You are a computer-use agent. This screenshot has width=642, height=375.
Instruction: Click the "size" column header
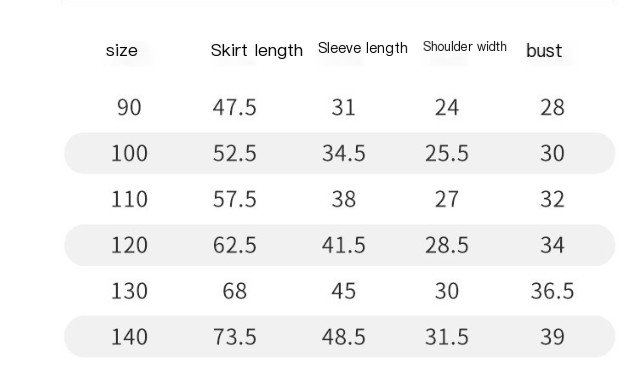[122, 50]
